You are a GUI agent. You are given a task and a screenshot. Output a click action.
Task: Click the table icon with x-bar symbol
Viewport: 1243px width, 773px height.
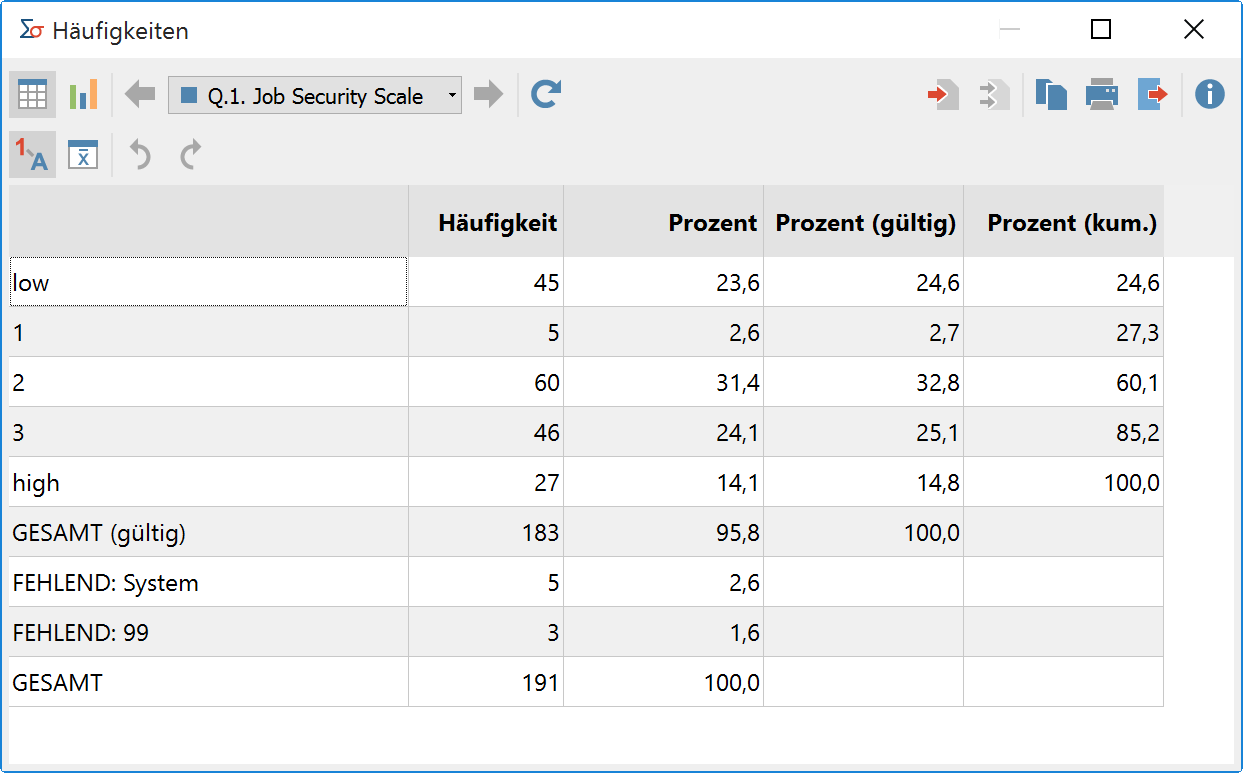83,154
